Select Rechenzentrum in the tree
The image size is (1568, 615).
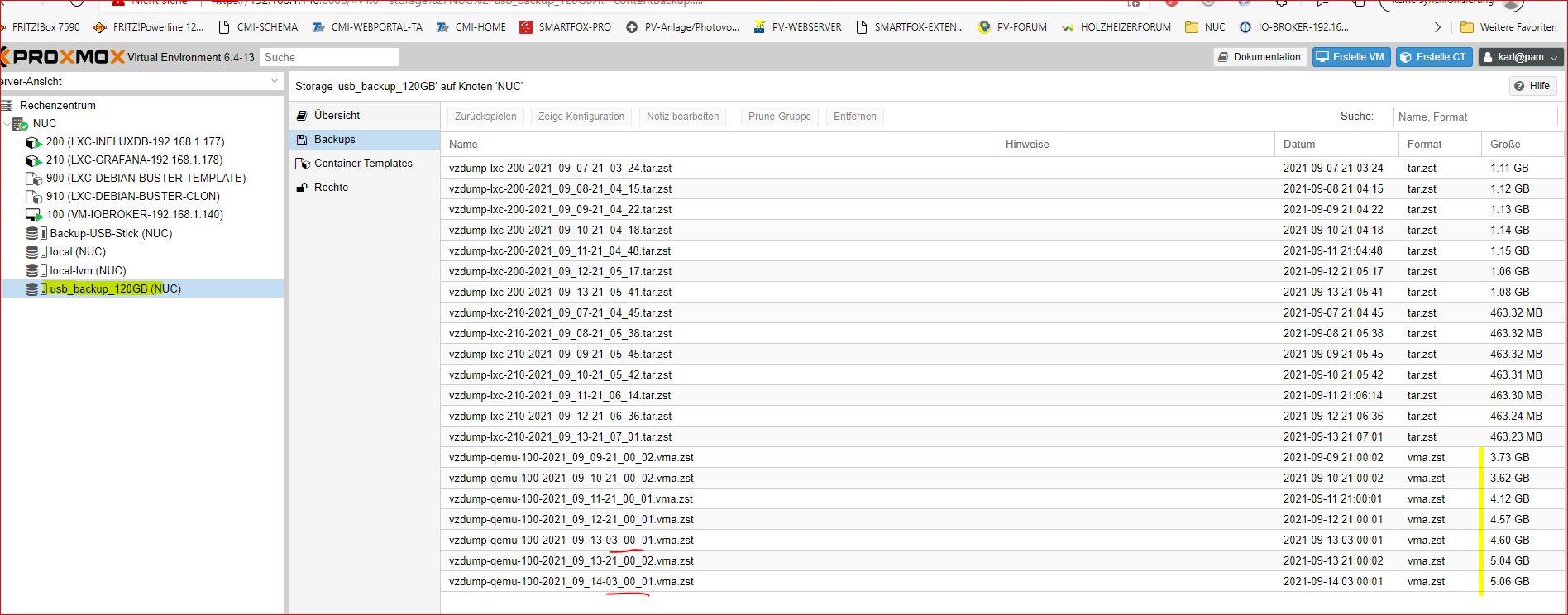(x=57, y=105)
